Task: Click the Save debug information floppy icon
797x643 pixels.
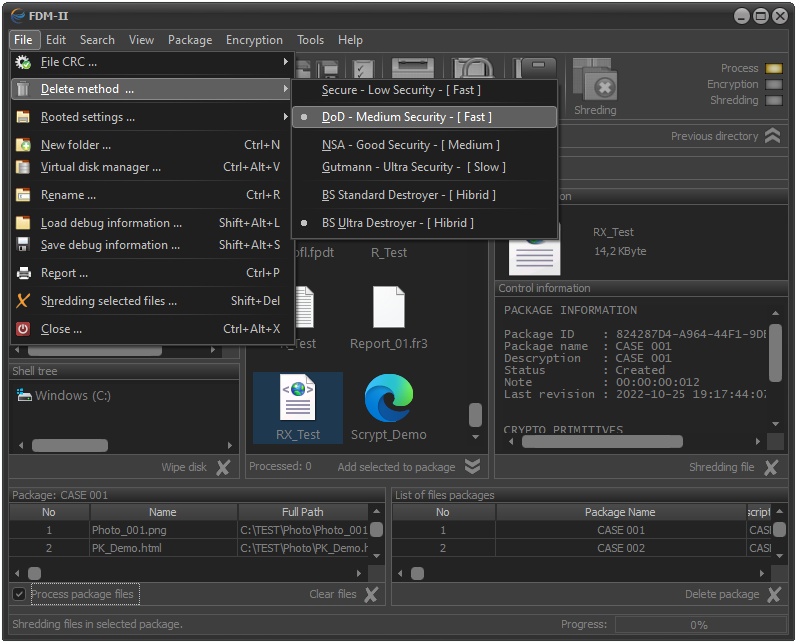Action: (x=23, y=244)
